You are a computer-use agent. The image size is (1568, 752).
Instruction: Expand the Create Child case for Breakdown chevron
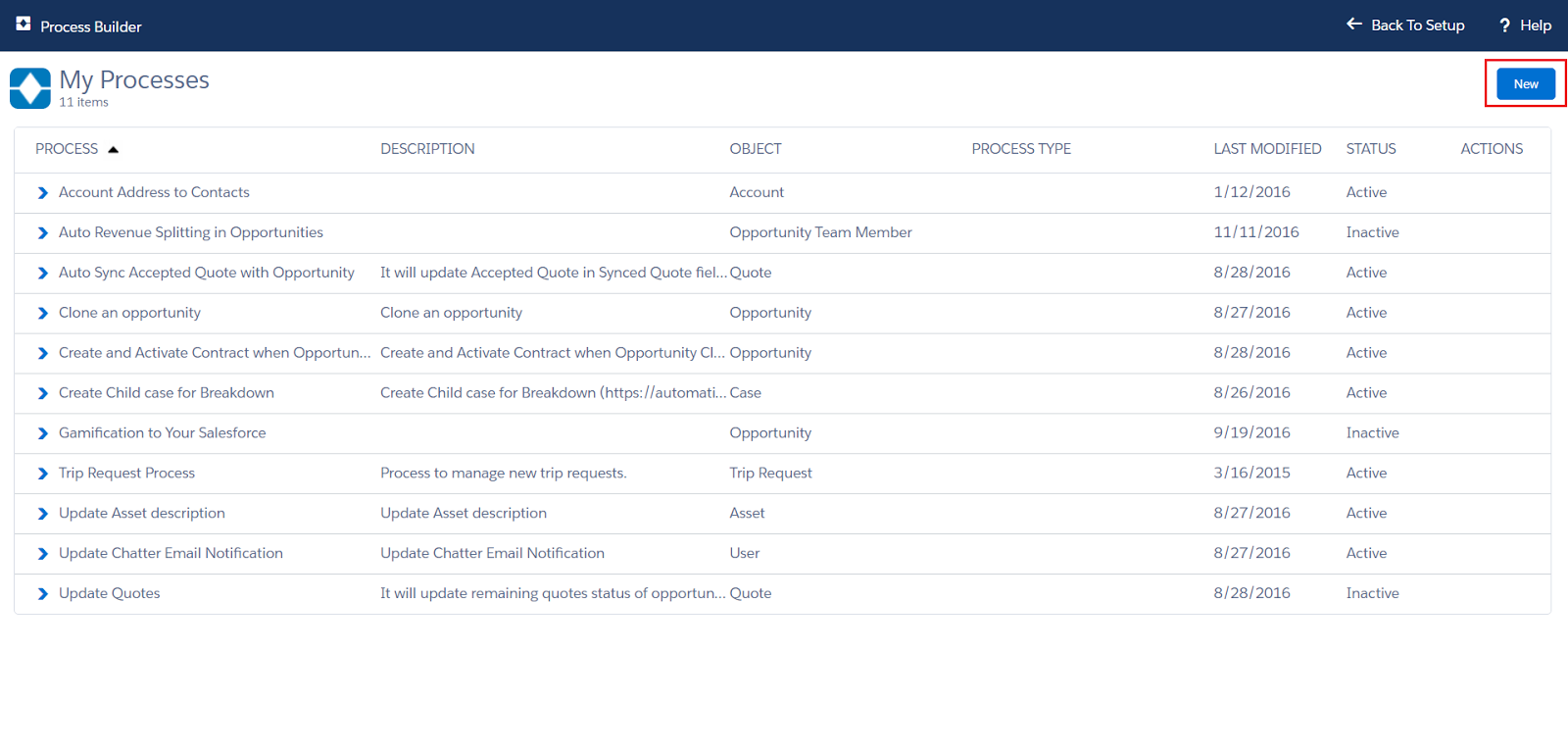pos(42,394)
